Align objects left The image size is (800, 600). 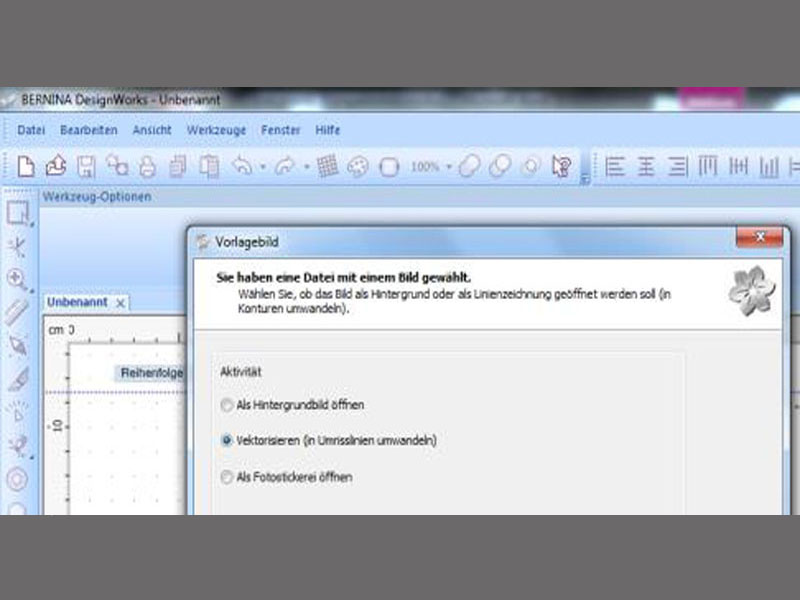(x=615, y=167)
